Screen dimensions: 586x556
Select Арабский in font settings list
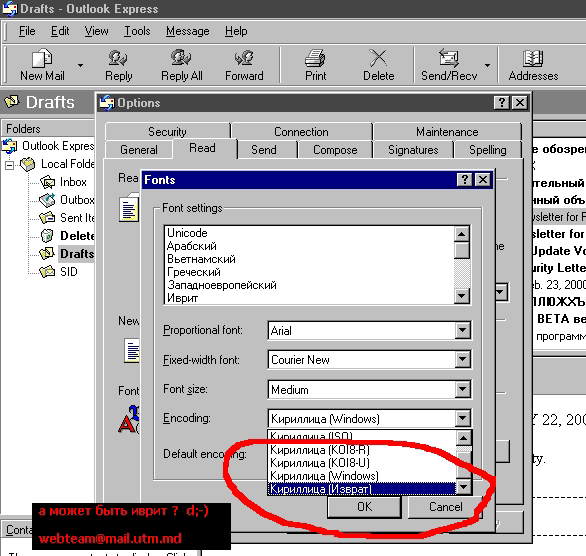point(310,246)
